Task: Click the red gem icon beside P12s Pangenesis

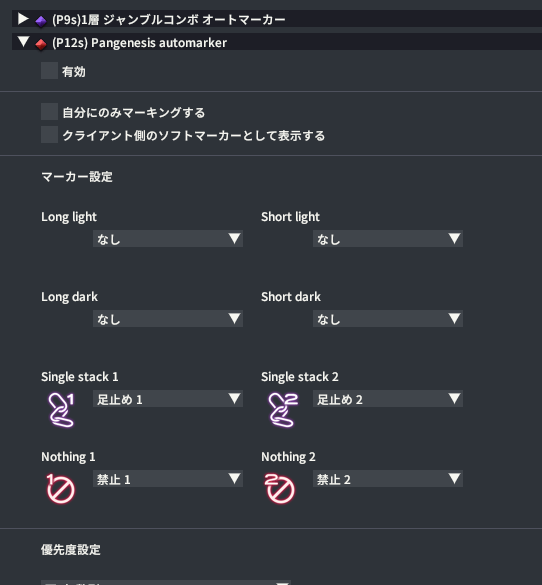Action: coord(41,44)
